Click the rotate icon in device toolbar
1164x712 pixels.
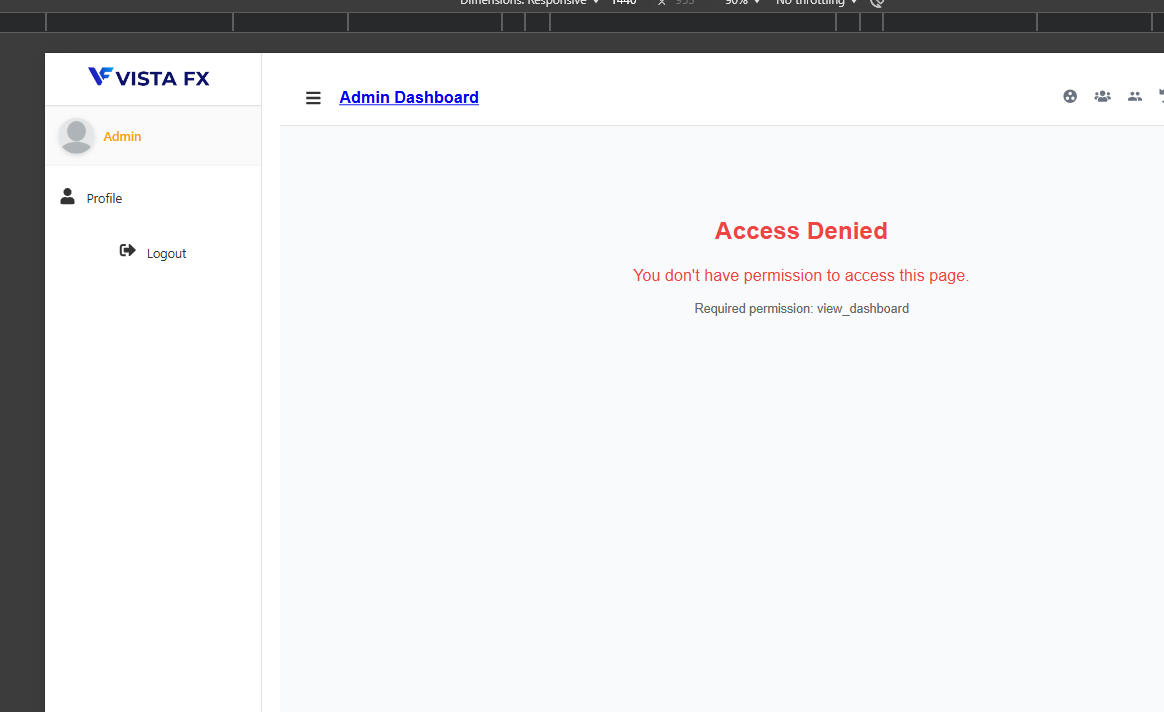(877, 3)
